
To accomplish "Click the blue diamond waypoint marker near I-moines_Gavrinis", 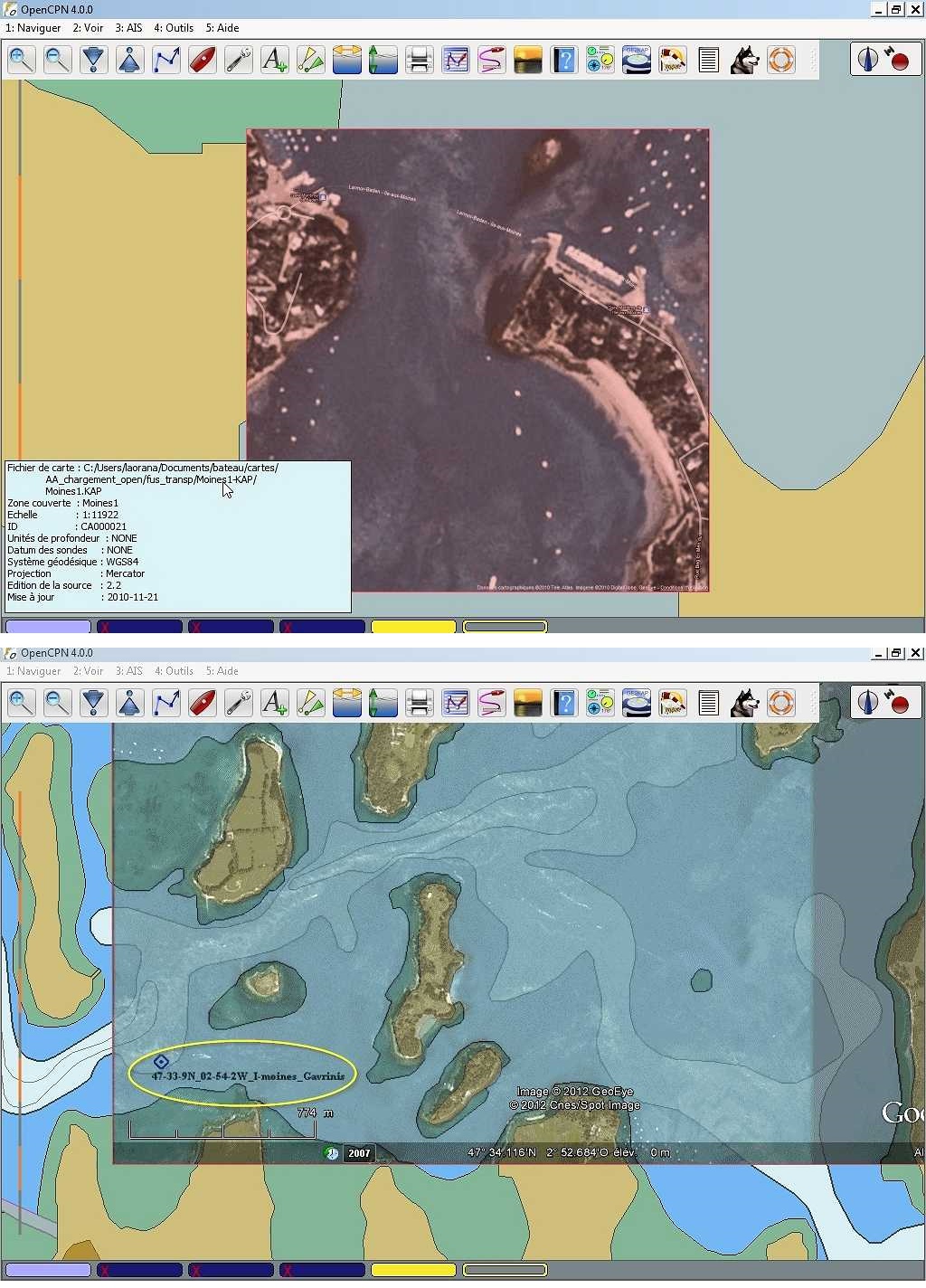I will (161, 1062).
